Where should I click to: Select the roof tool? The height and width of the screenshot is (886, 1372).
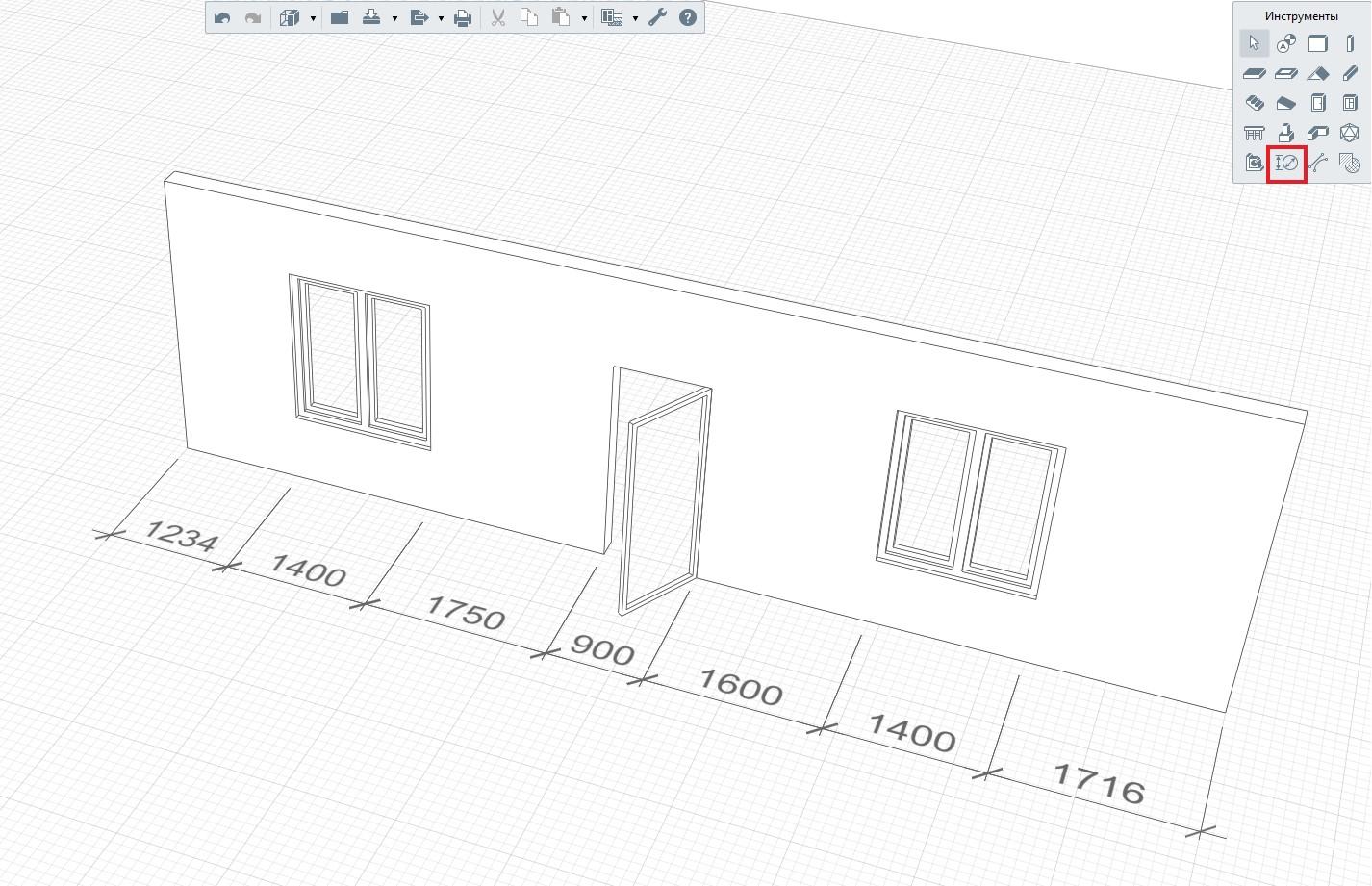click(x=1318, y=73)
